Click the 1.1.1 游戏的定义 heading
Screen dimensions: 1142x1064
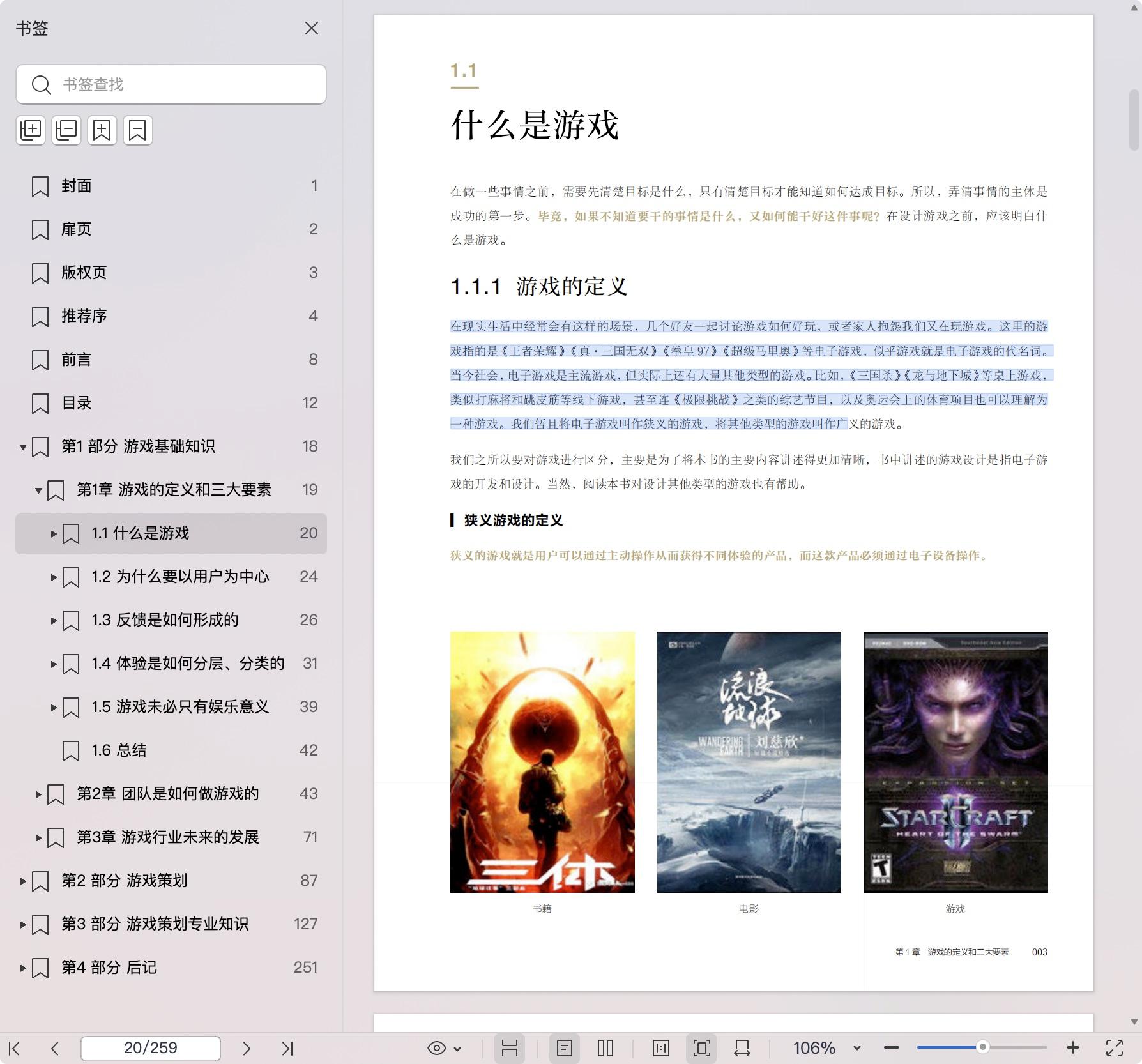pos(539,286)
